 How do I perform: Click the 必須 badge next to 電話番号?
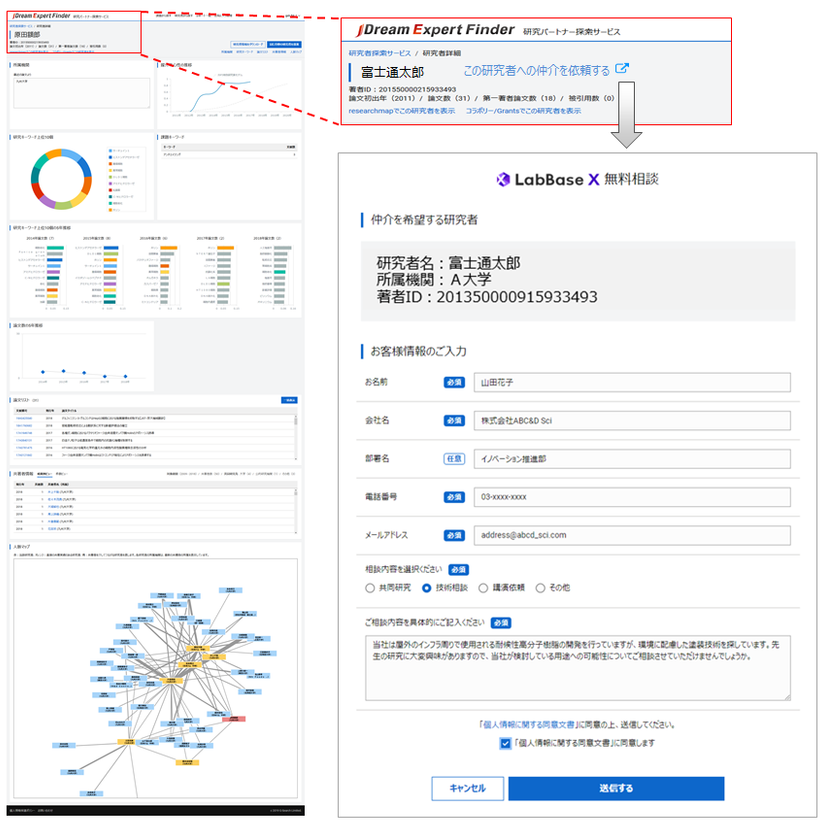tap(454, 497)
